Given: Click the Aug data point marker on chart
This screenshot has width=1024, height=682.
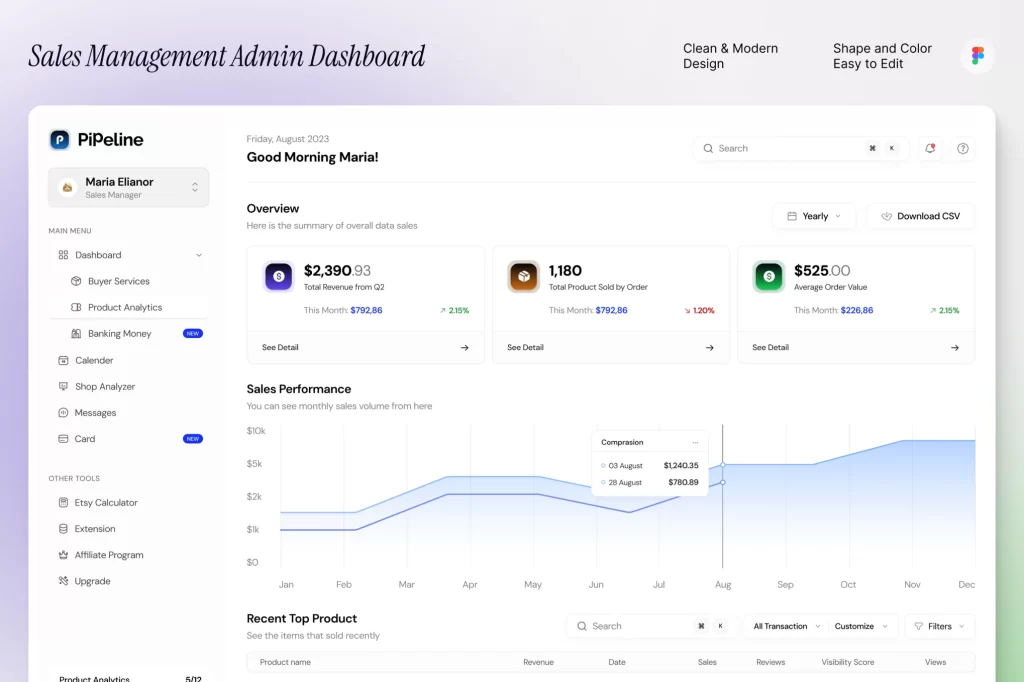Looking at the screenshot, I should coord(723,465).
